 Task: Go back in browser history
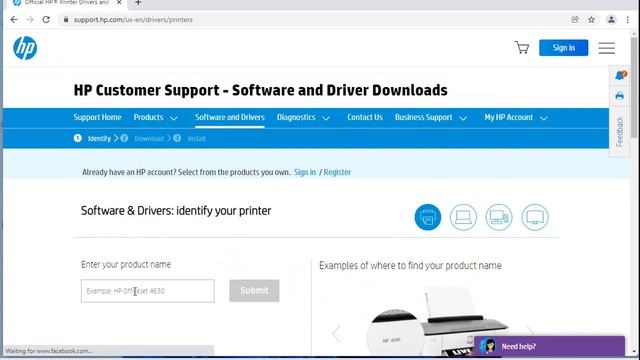click(14, 20)
